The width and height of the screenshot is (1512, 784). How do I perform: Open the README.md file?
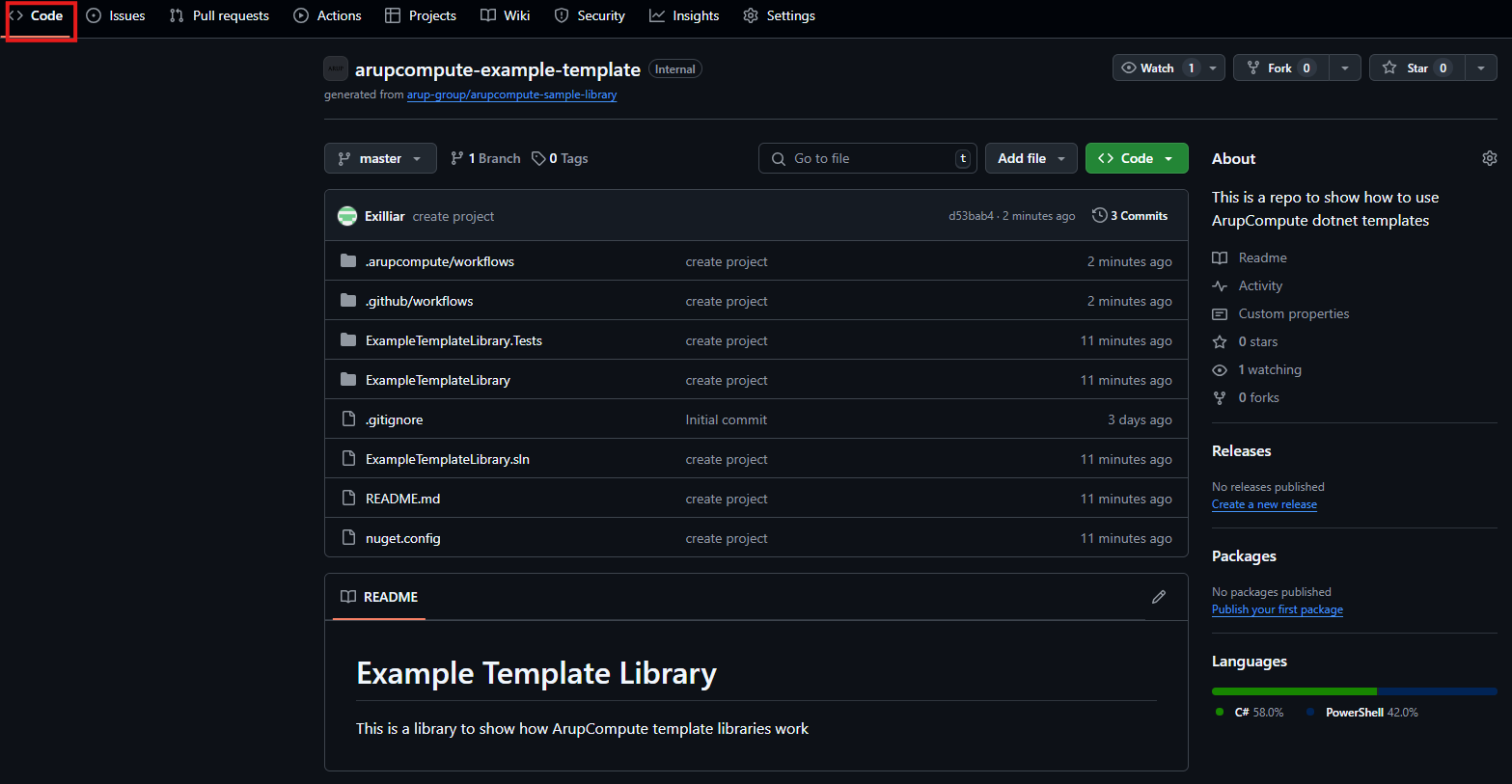click(x=402, y=499)
